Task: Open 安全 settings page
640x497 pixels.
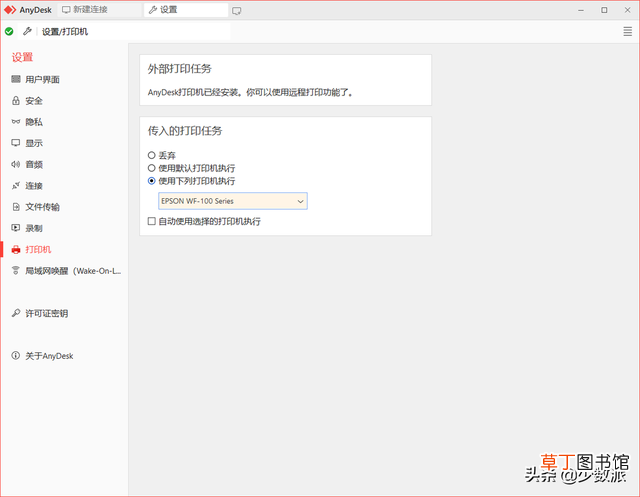Action: pos(64,100)
